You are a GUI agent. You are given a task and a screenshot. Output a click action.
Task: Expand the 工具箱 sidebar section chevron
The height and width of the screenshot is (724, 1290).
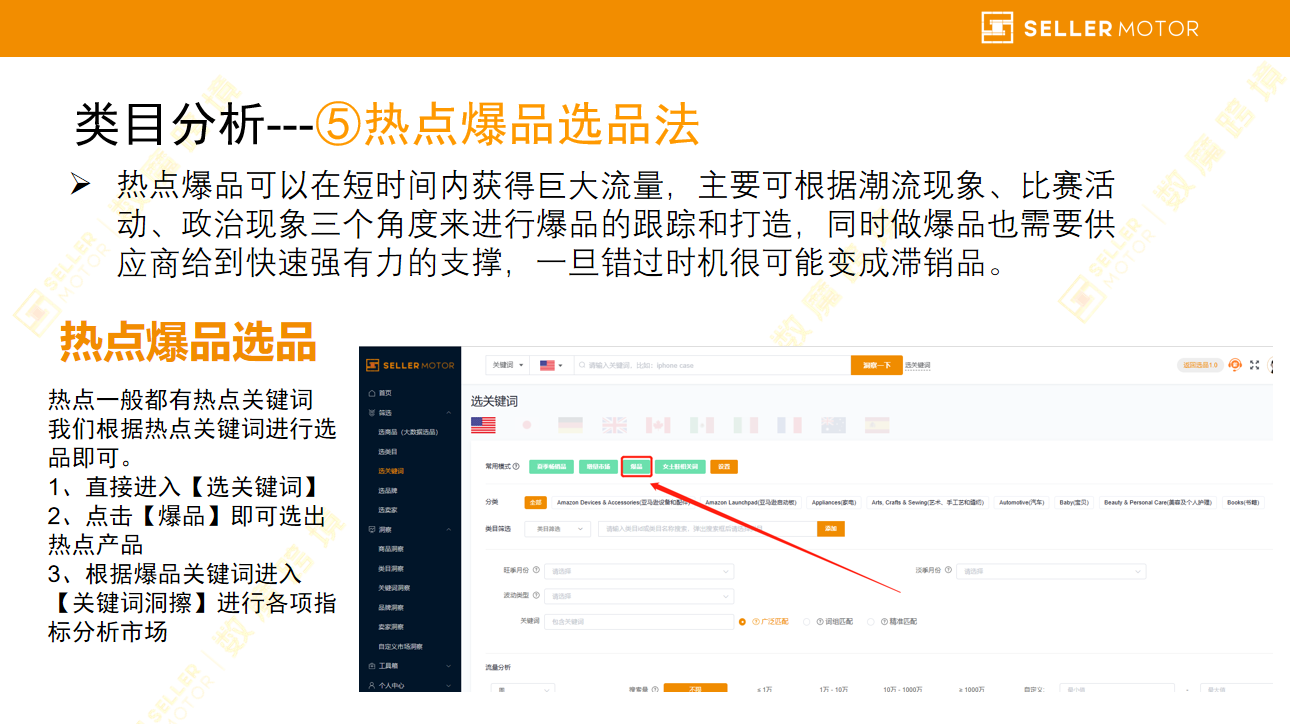[449, 665]
